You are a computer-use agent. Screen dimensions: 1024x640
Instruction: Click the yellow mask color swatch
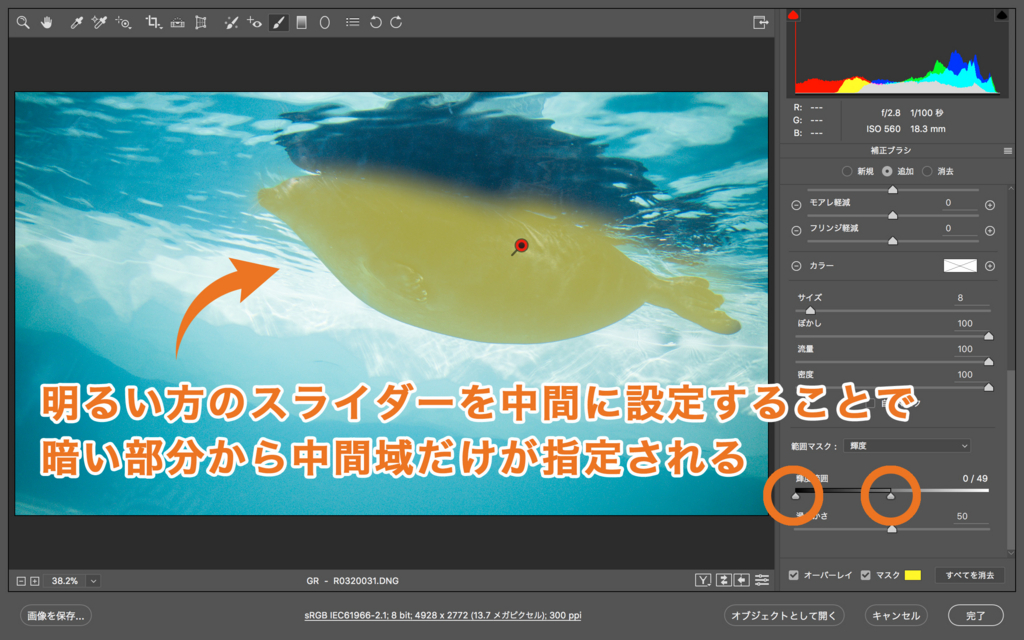(912, 575)
